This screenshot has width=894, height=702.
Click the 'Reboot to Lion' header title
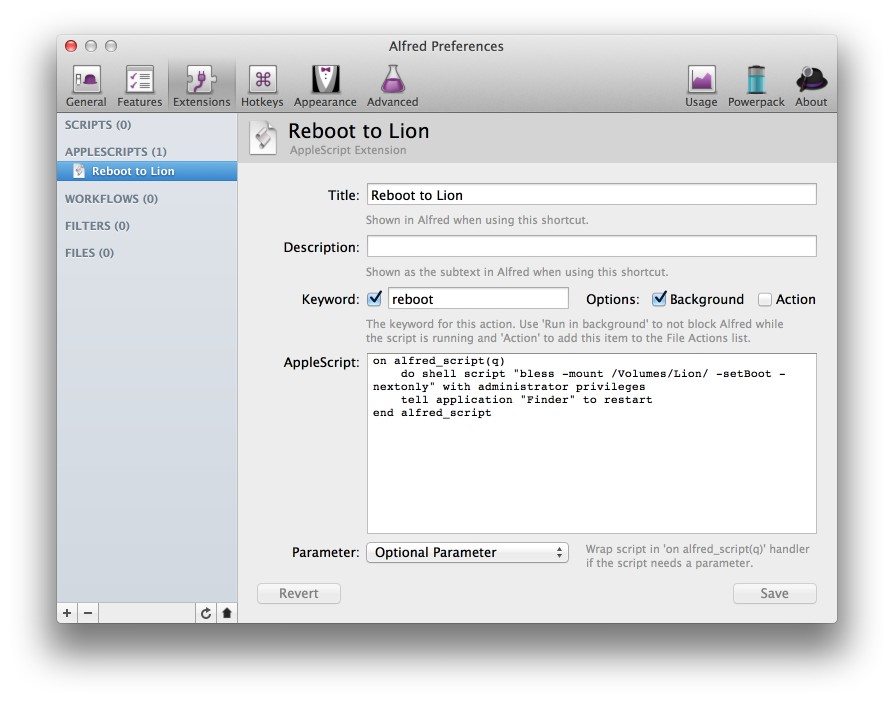point(359,131)
